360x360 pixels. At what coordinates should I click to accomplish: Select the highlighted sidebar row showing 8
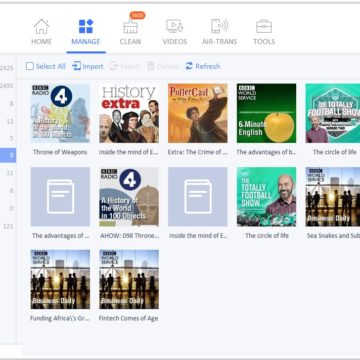click(x=8, y=155)
